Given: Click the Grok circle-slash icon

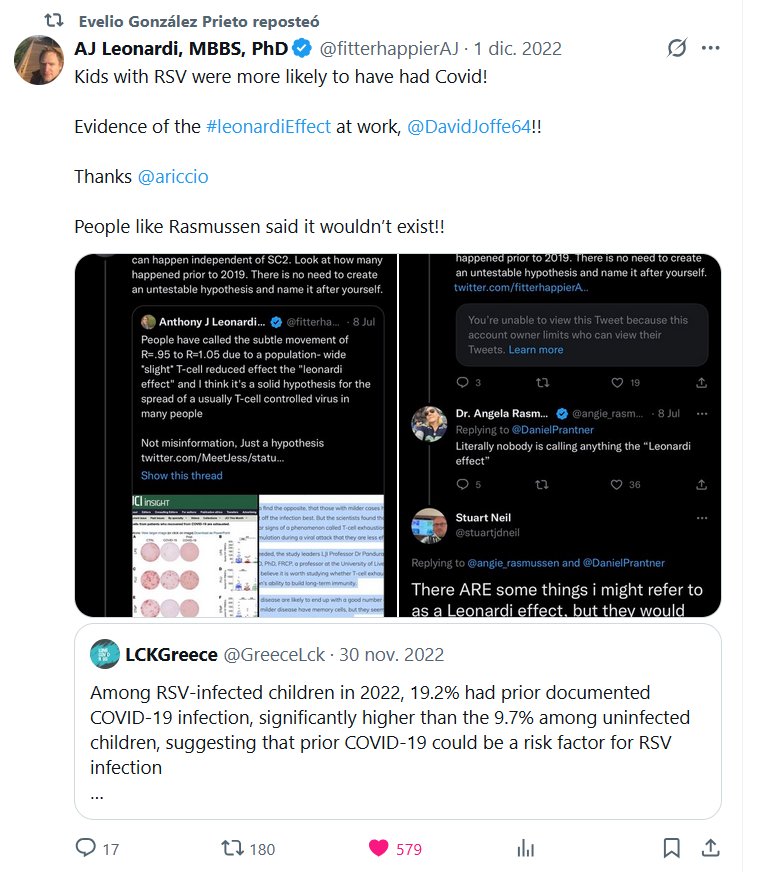Looking at the screenshot, I should pos(677,48).
